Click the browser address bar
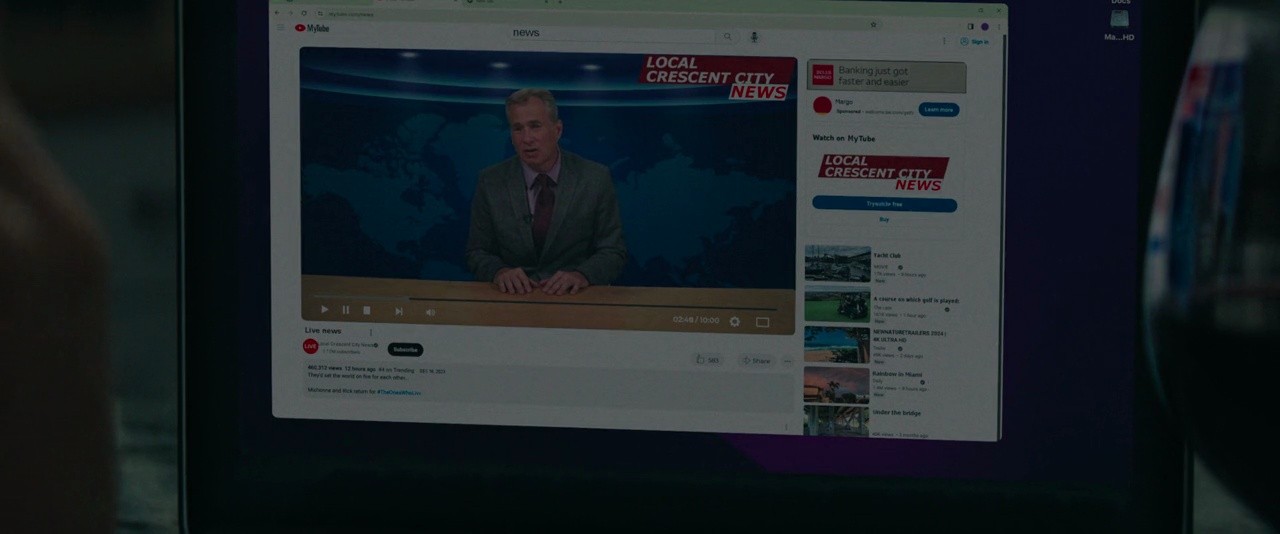Viewport: 1280px width, 534px height. [600, 20]
